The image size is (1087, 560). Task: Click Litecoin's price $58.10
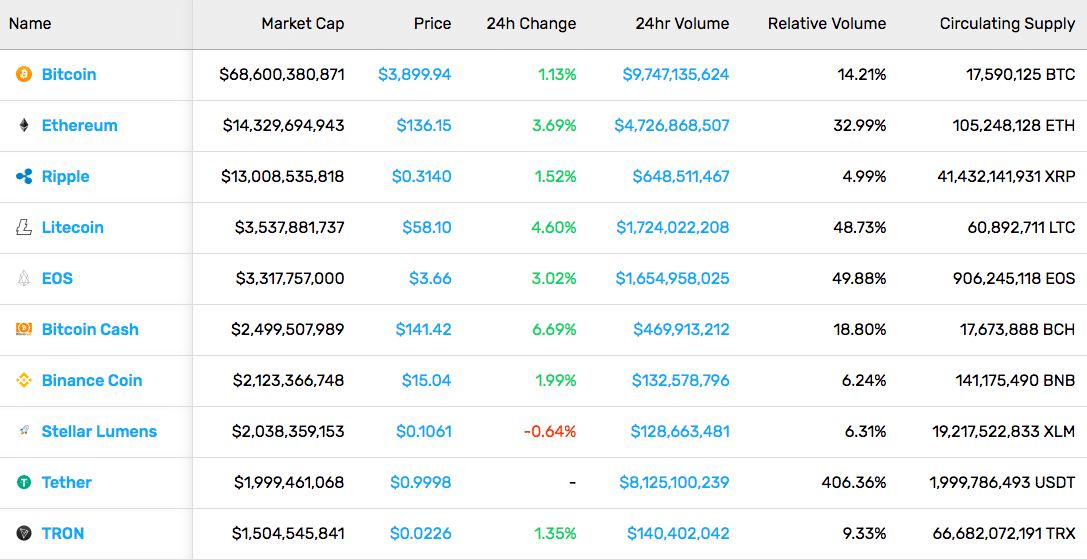tap(427, 227)
